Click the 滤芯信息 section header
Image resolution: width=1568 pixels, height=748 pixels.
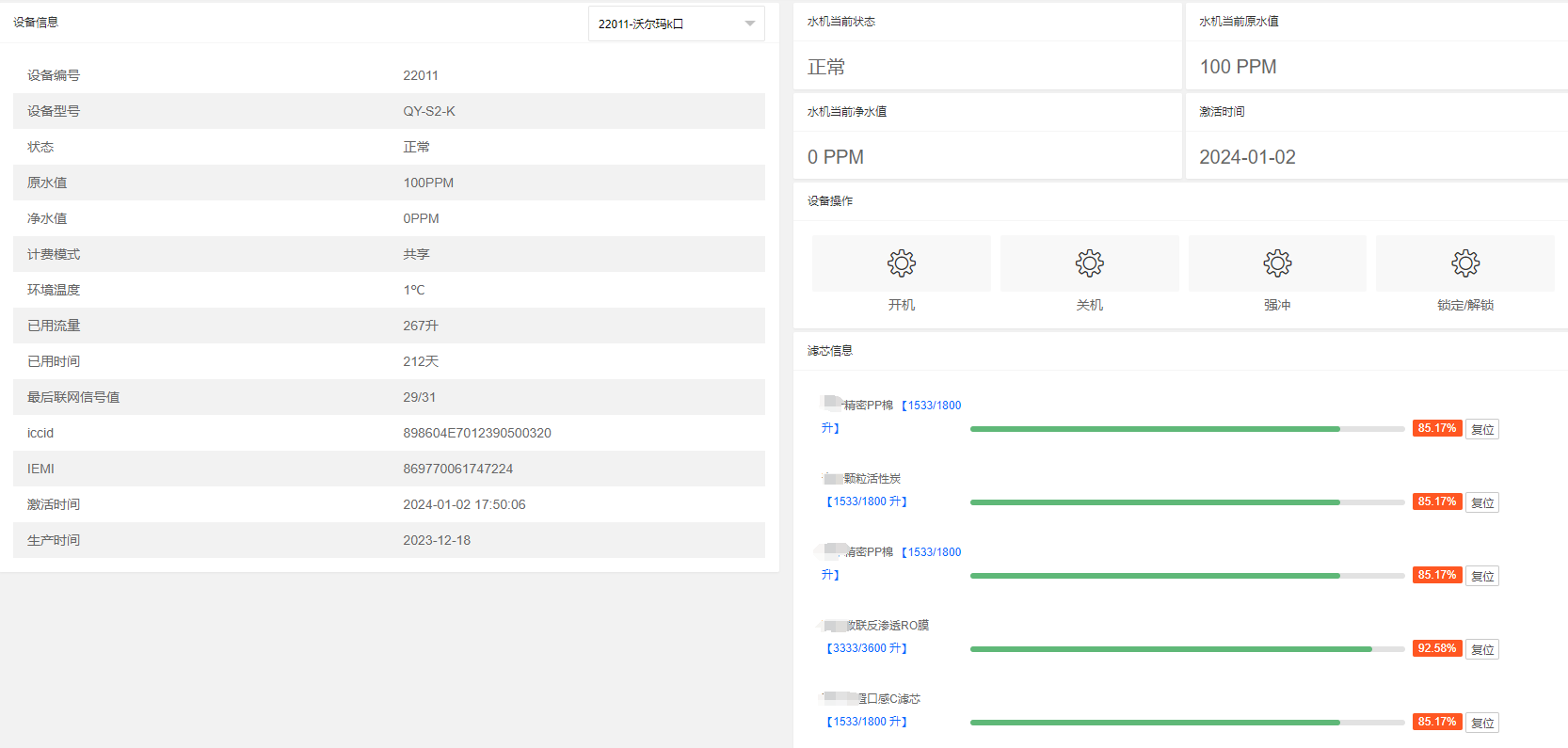pyautogui.click(x=830, y=350)
